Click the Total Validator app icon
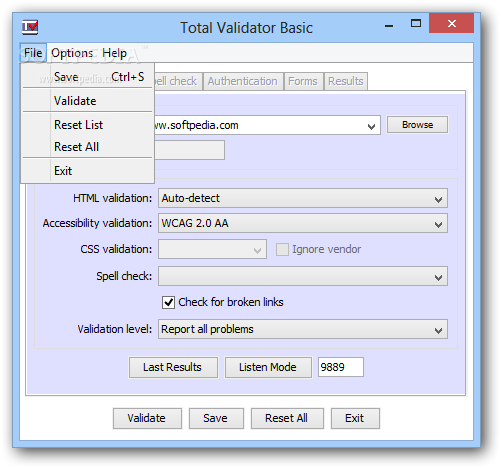The image size is (501, 468). point(30,27)
